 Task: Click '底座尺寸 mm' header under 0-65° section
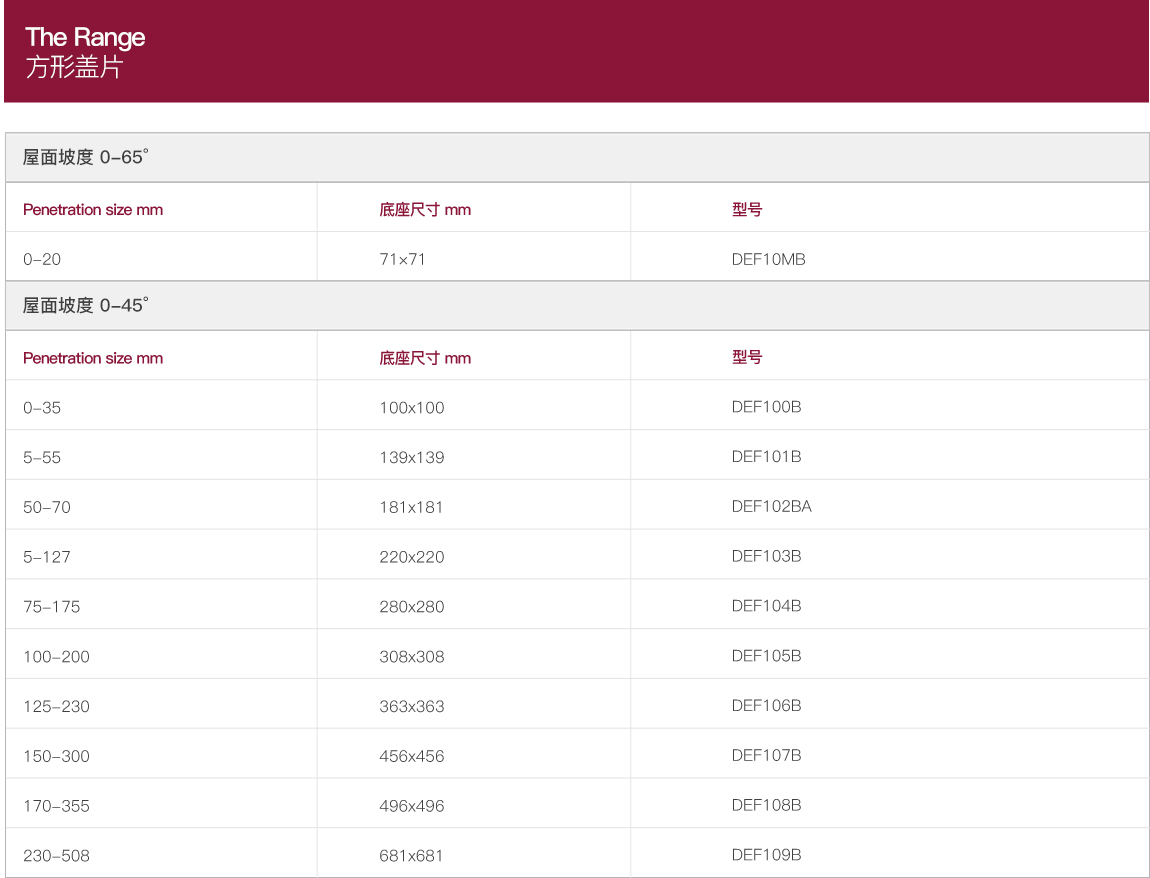(425, 210)
